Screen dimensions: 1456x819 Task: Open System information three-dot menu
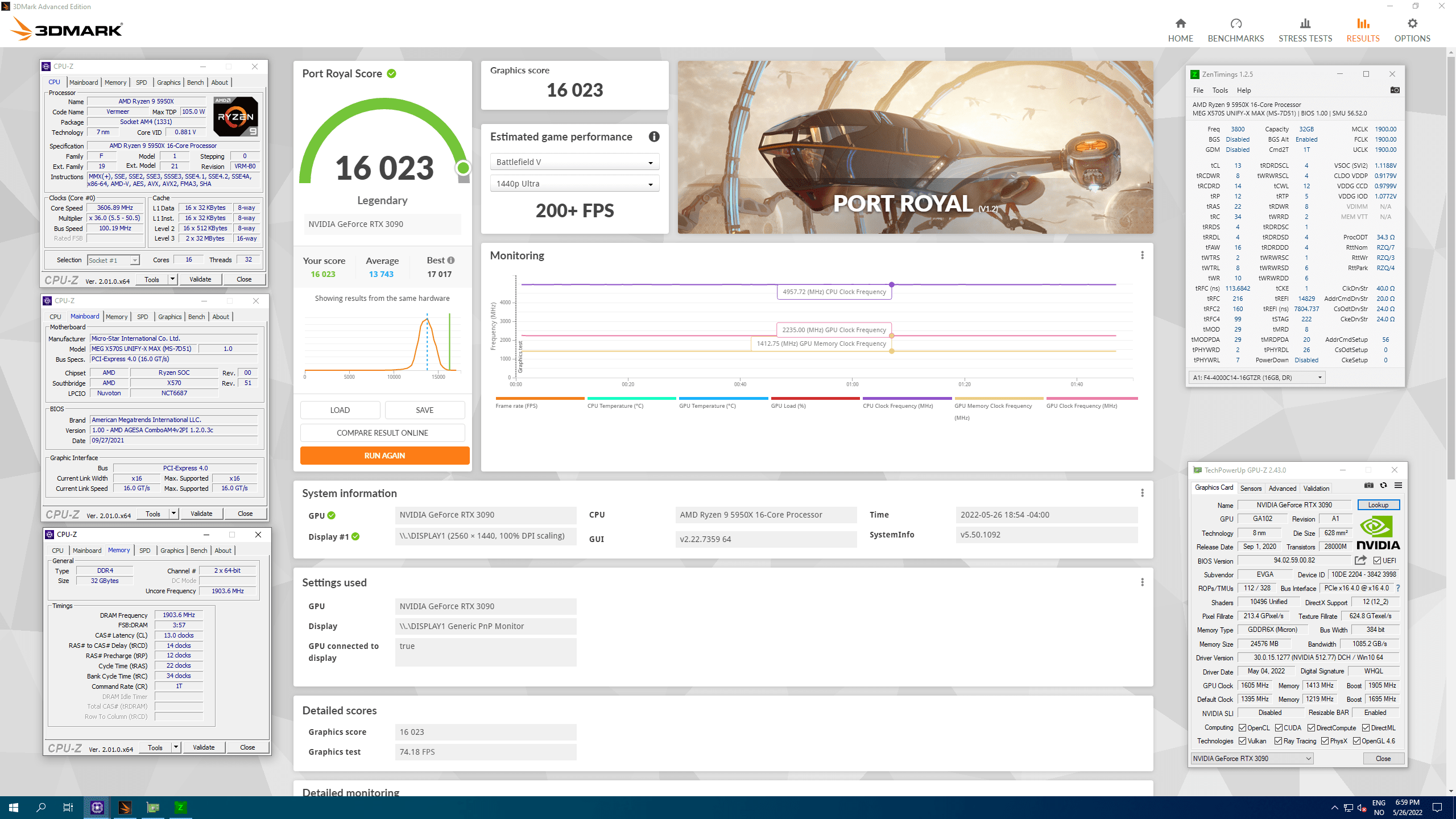(x=1142, y=493)
